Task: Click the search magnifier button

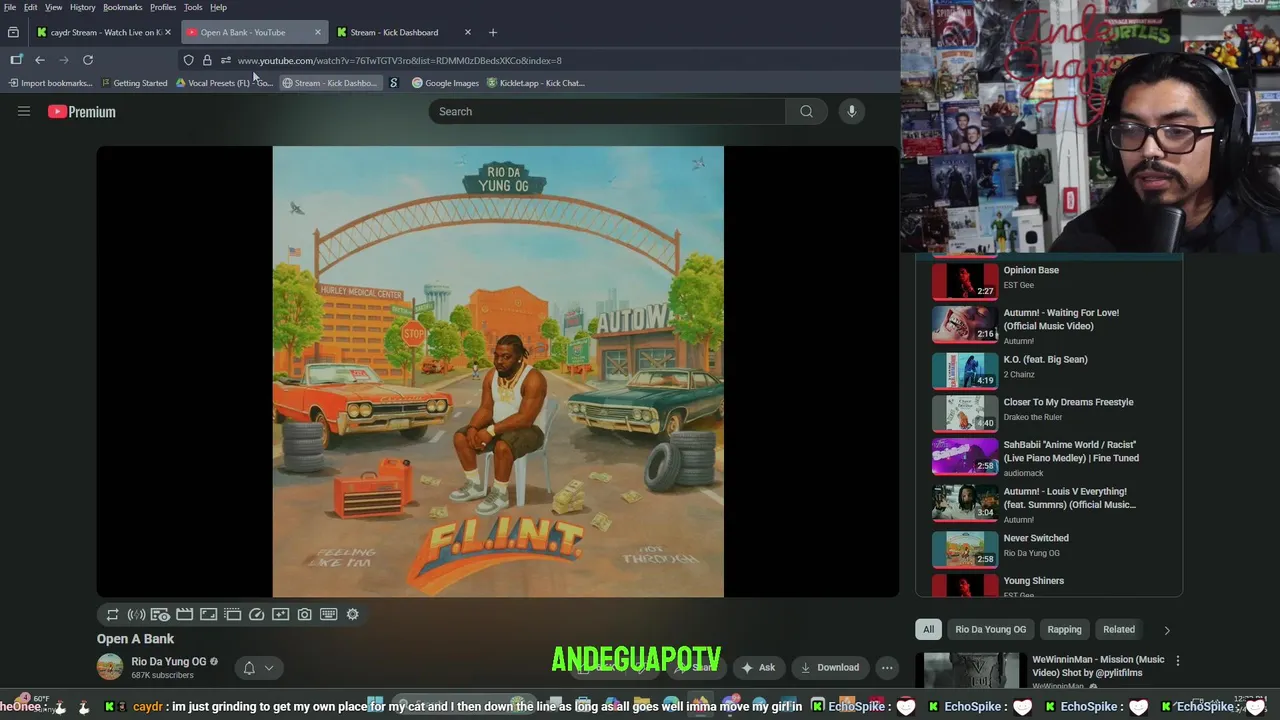Action: [806, 111]
